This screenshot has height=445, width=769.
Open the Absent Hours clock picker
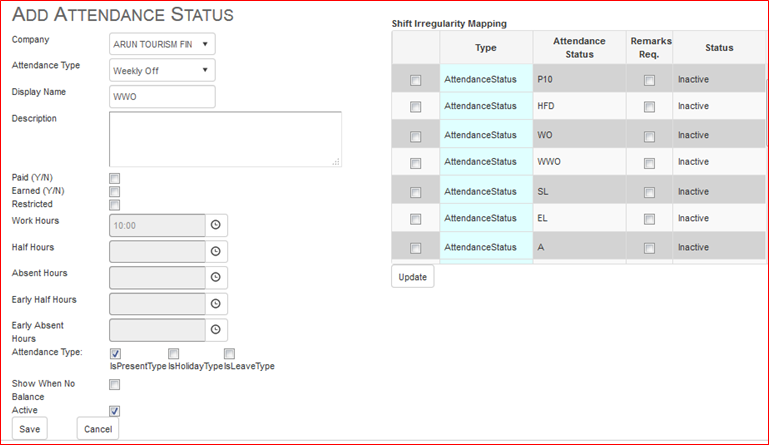(216, 277)
